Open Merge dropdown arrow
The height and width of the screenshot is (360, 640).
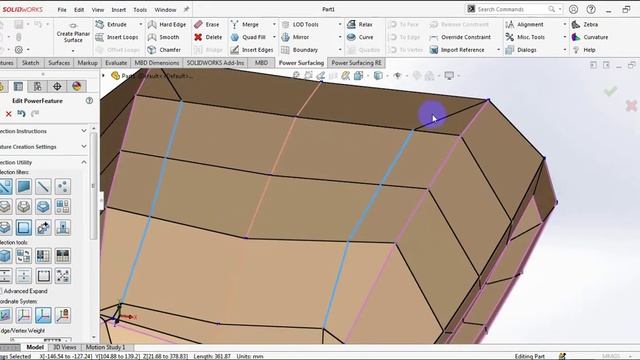coord(274,24)
